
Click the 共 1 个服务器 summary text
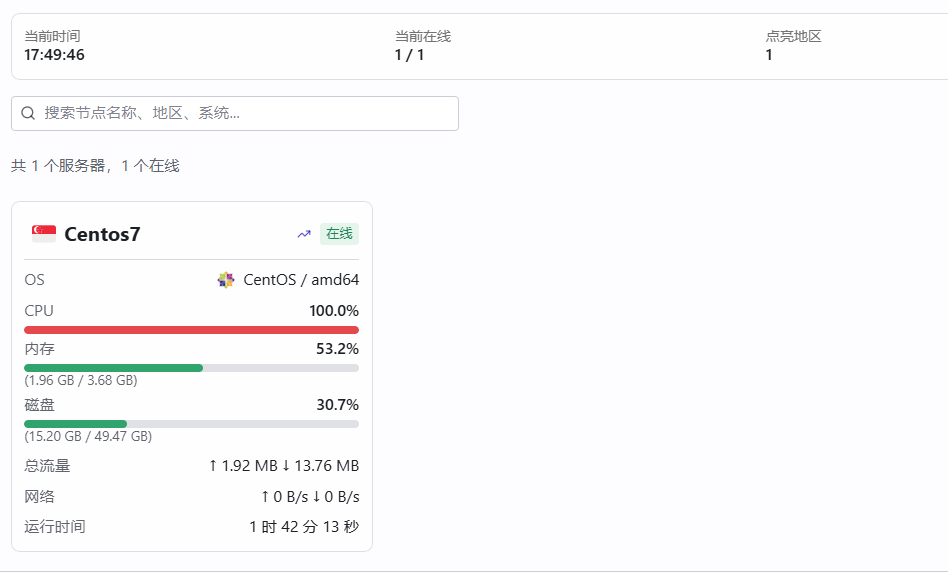[x=95, y=166]
